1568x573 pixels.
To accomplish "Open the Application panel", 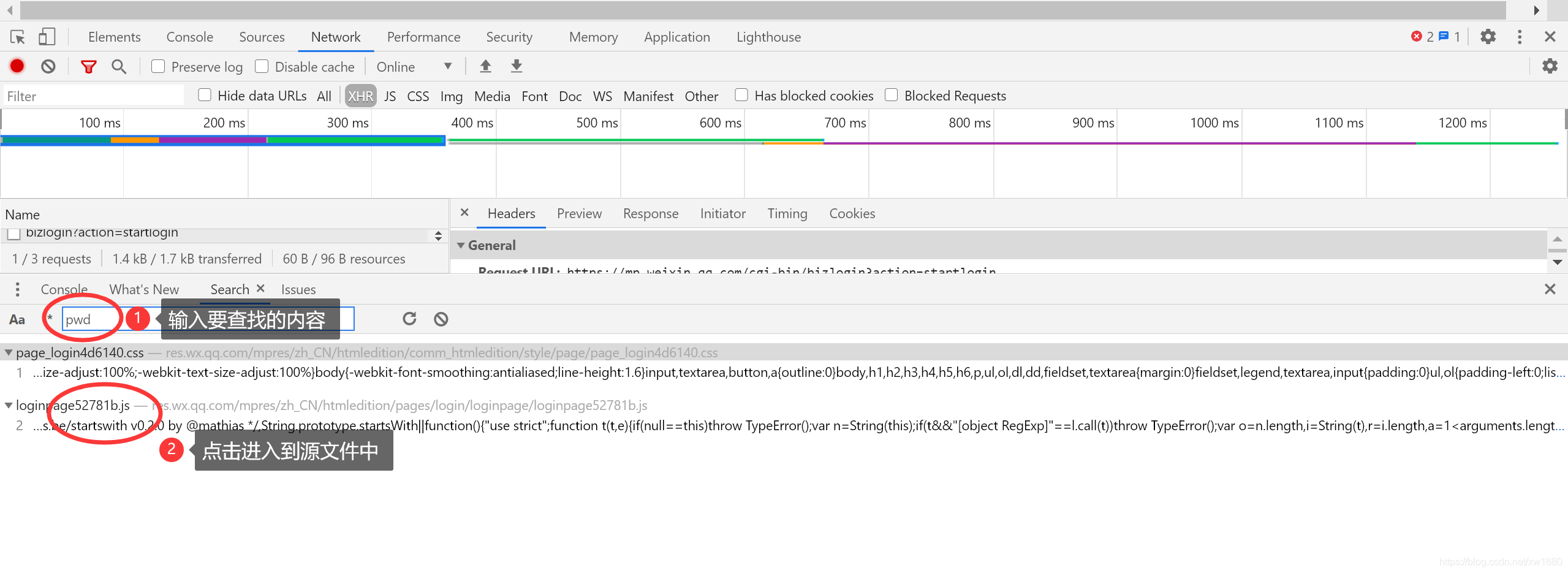I will (676, 37).
